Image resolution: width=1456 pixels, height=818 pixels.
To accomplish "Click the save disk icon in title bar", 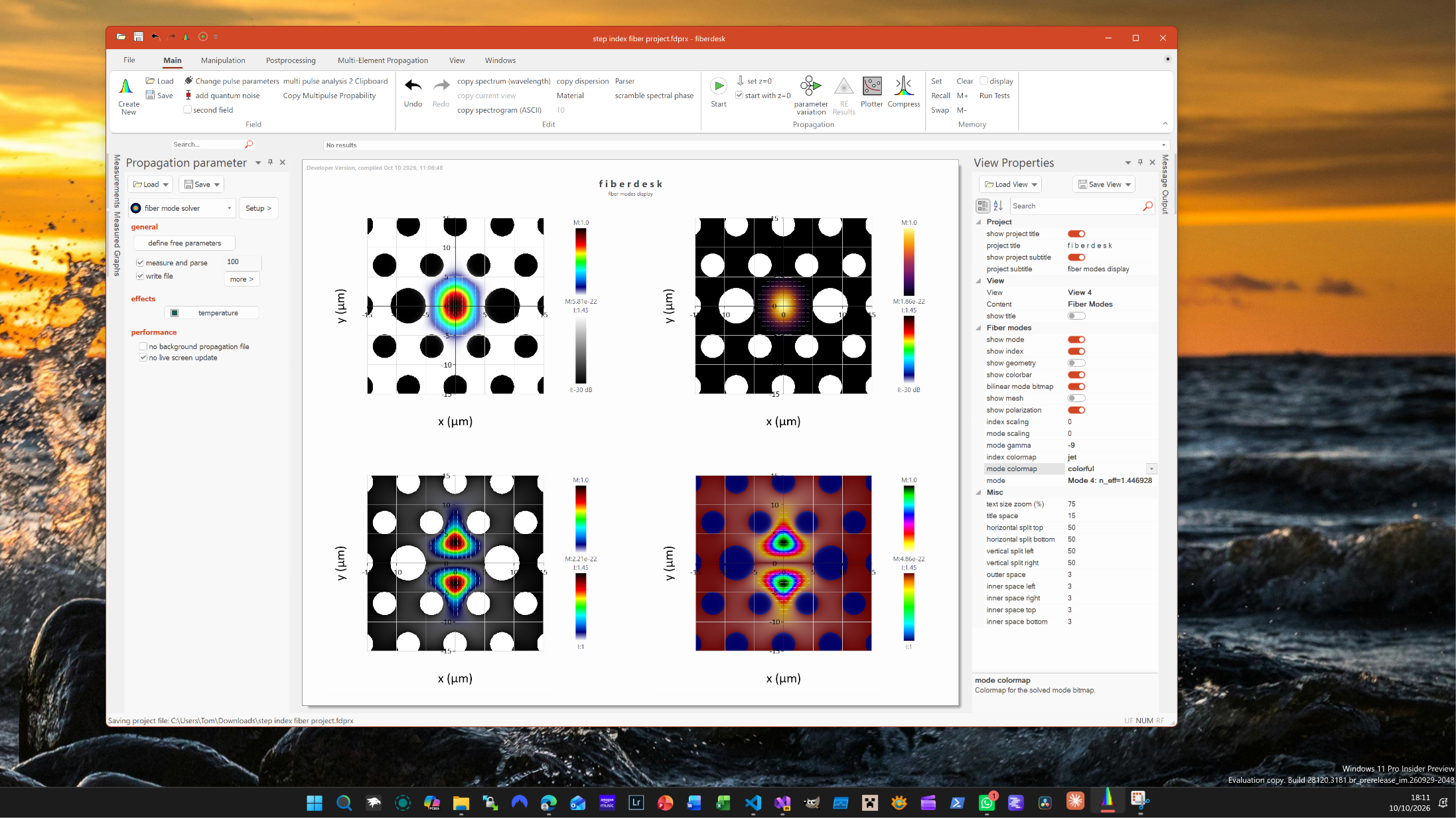I will tap(138, 36).
